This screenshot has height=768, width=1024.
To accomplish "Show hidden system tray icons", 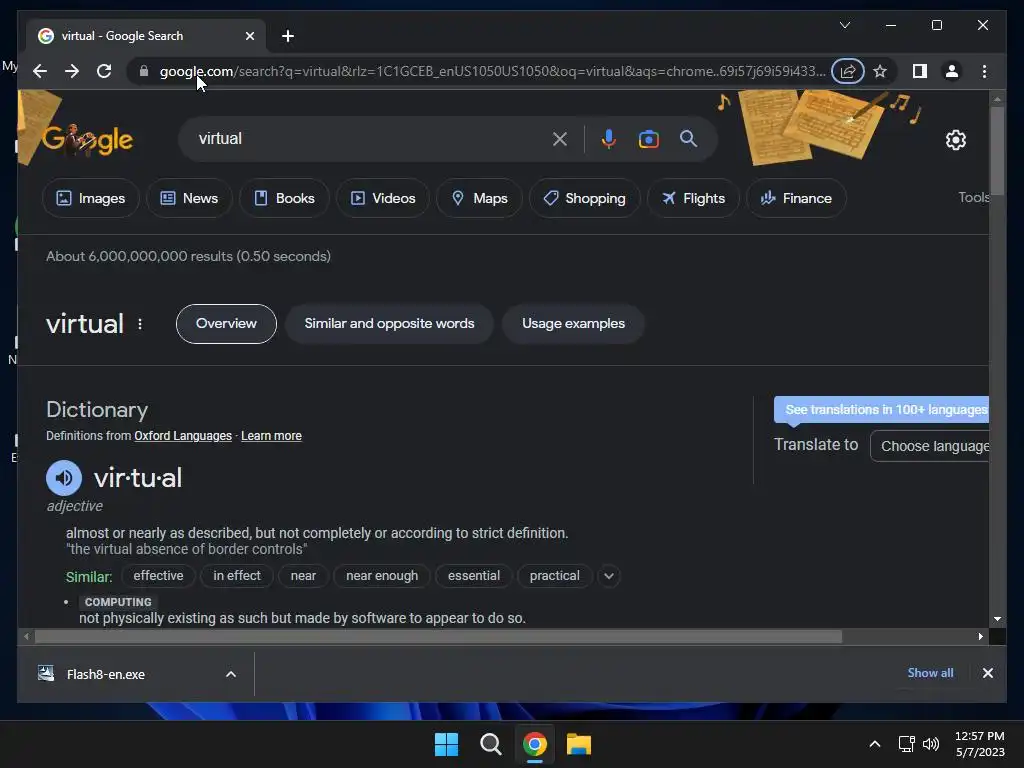I will tap(874, 744).
